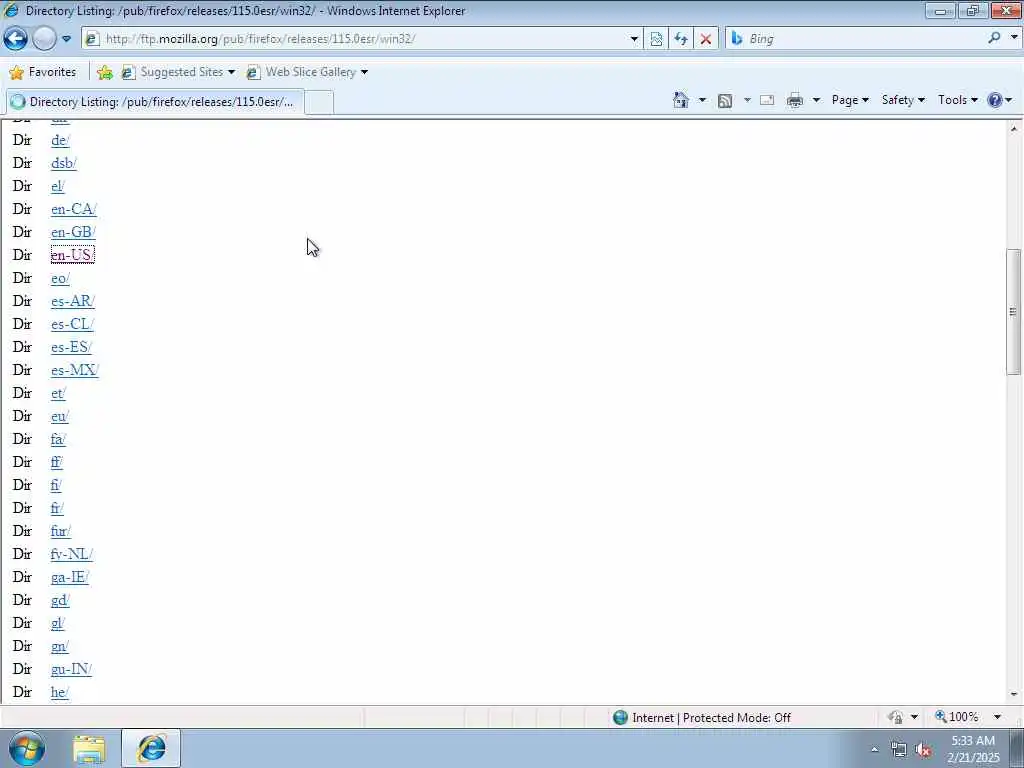This screenshot has width=1024, height=768.
Task: Expand the Home button dropdown arrow
Action: coord(702,100)
